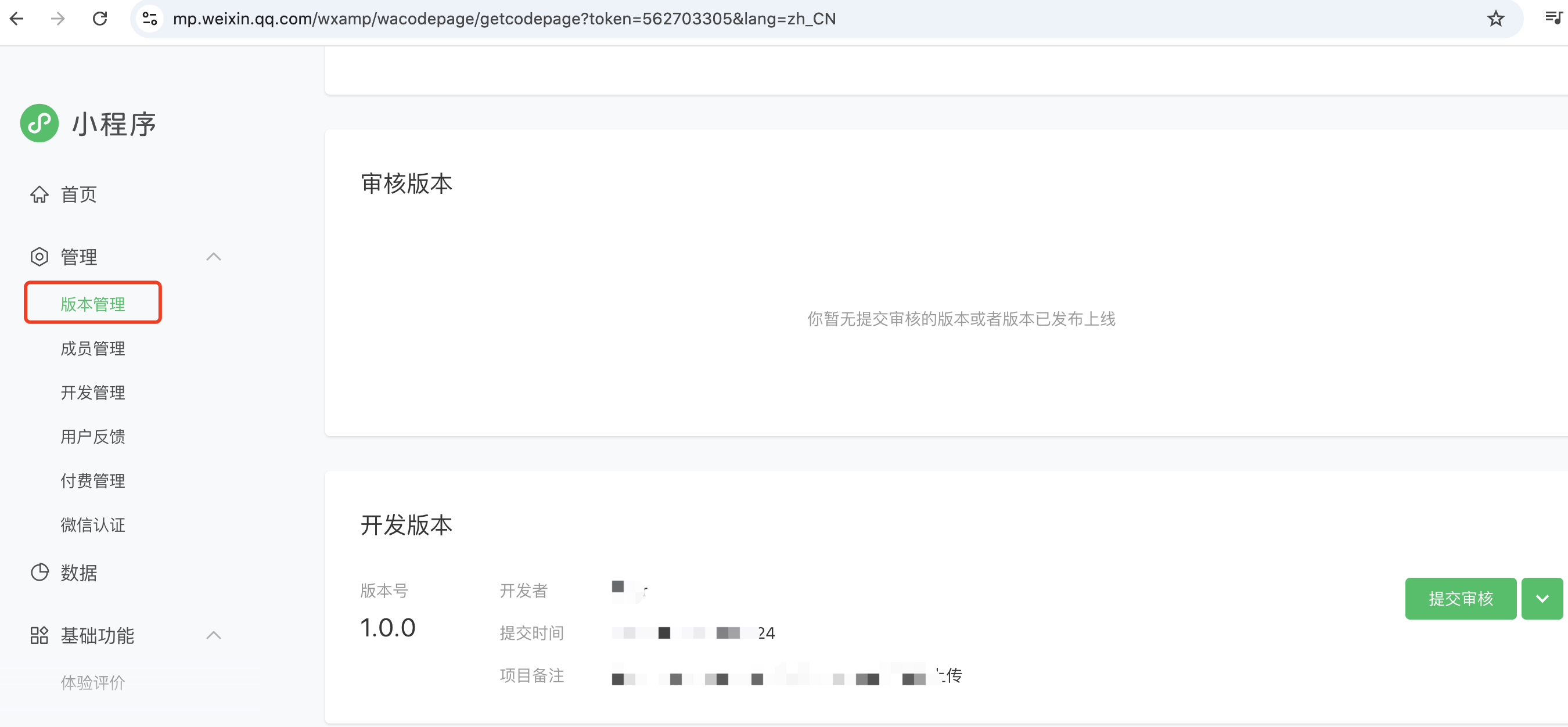Collapse the 基础功能 section chevron
The height and width of the screenshot is (727, 1568).
[213, 636]
